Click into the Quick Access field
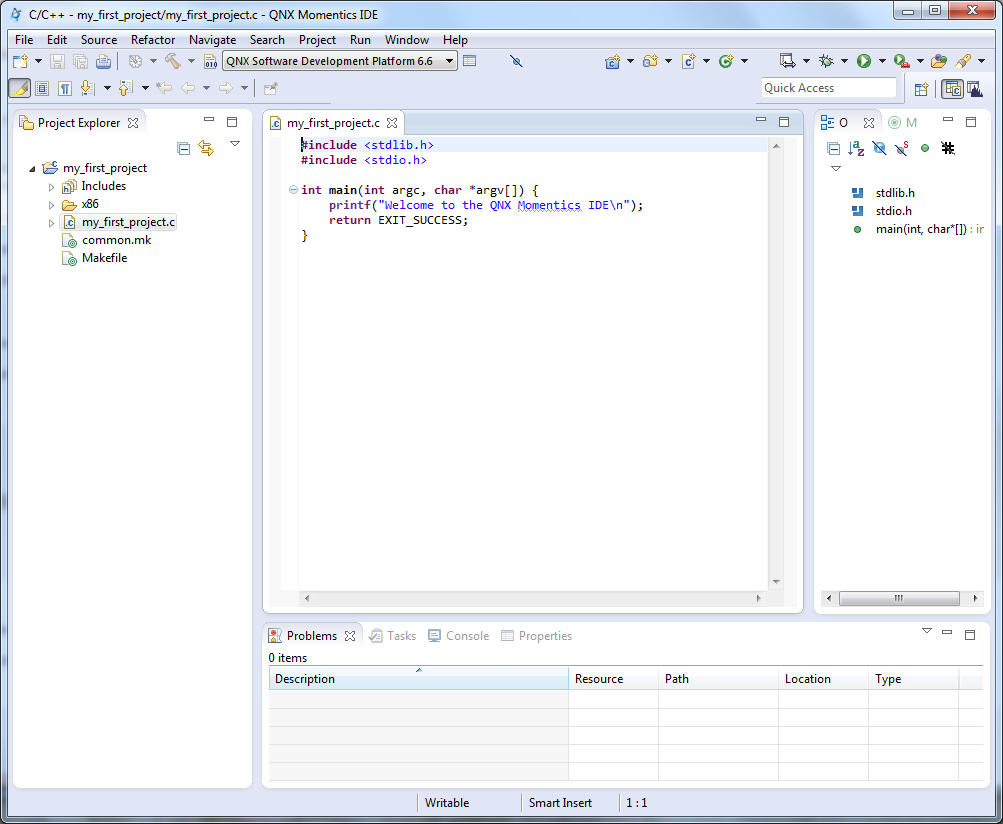Viewport: 1003px width, 824px height. pos(829,88)
